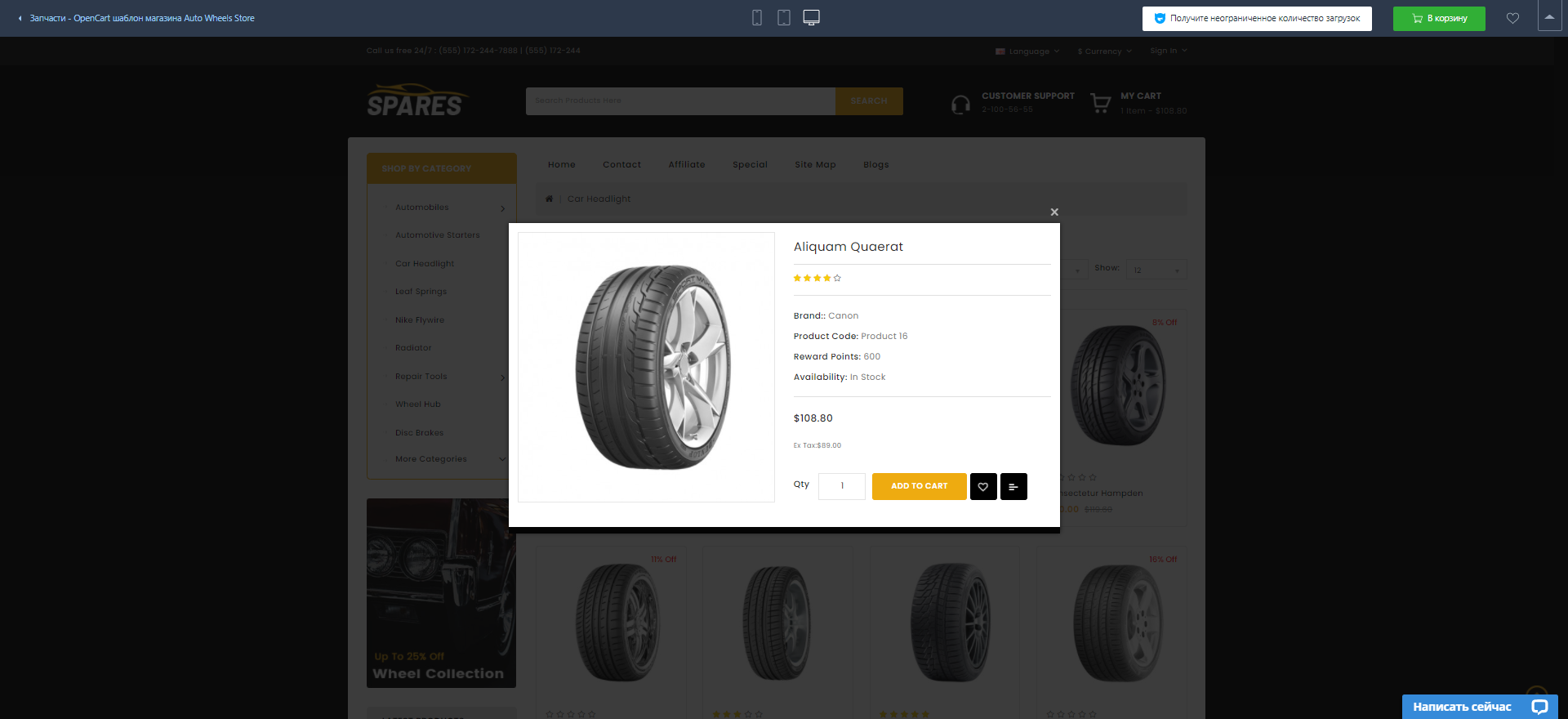Viewport: 1568px width, 719px height.
Task: Click the compare product icon in popup
Action: 1013,486
